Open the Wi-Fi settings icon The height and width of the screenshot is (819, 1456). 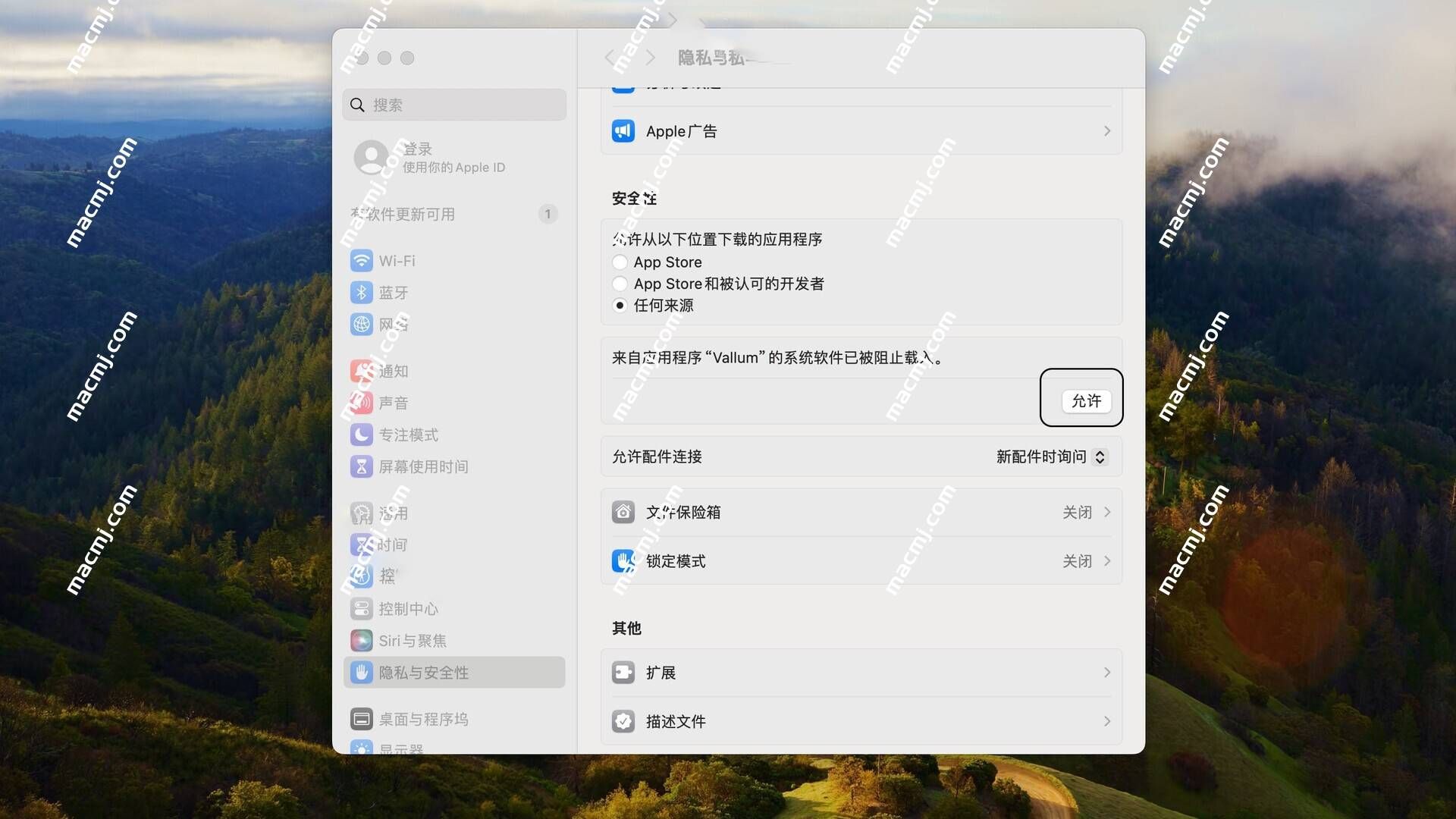362,261
